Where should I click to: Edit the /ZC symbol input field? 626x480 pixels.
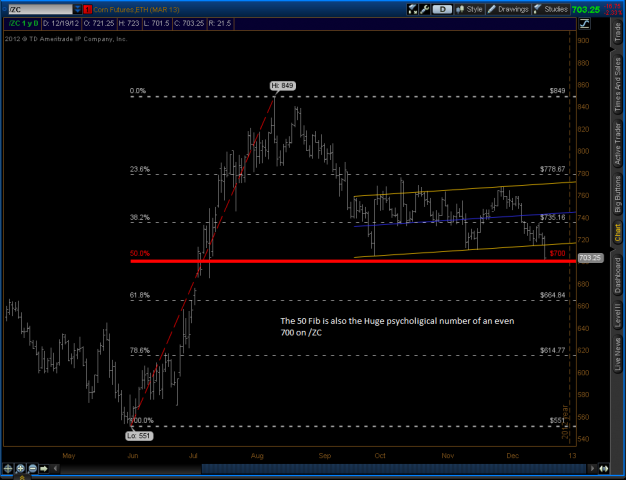pyautogui.click(x=40, y=9)
